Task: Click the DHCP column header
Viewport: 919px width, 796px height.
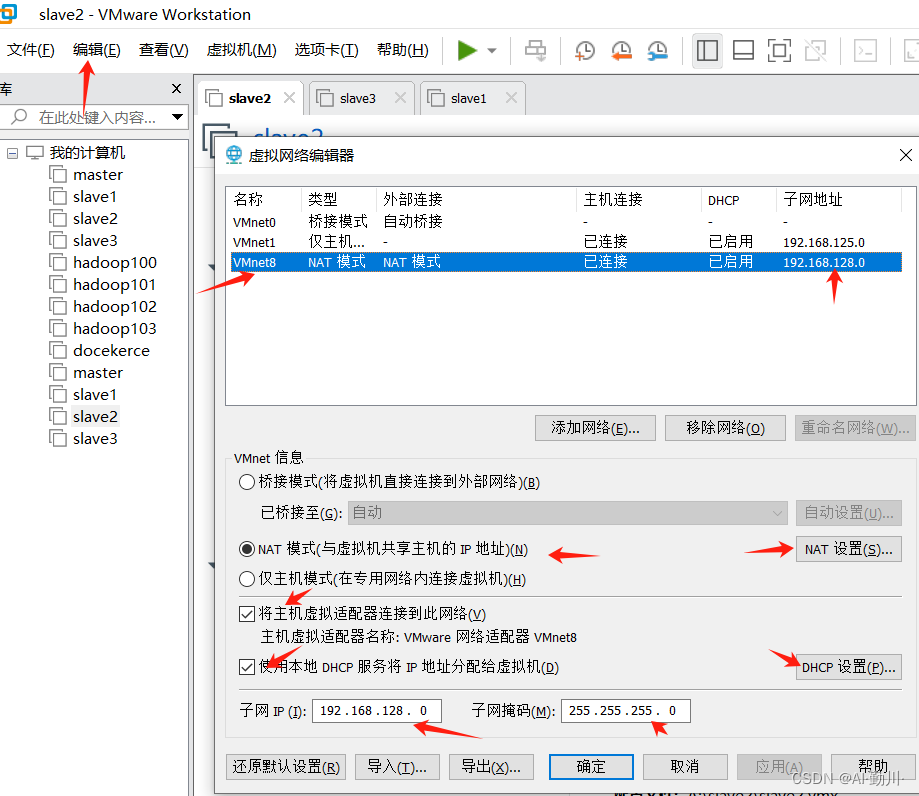Action: 738,200
